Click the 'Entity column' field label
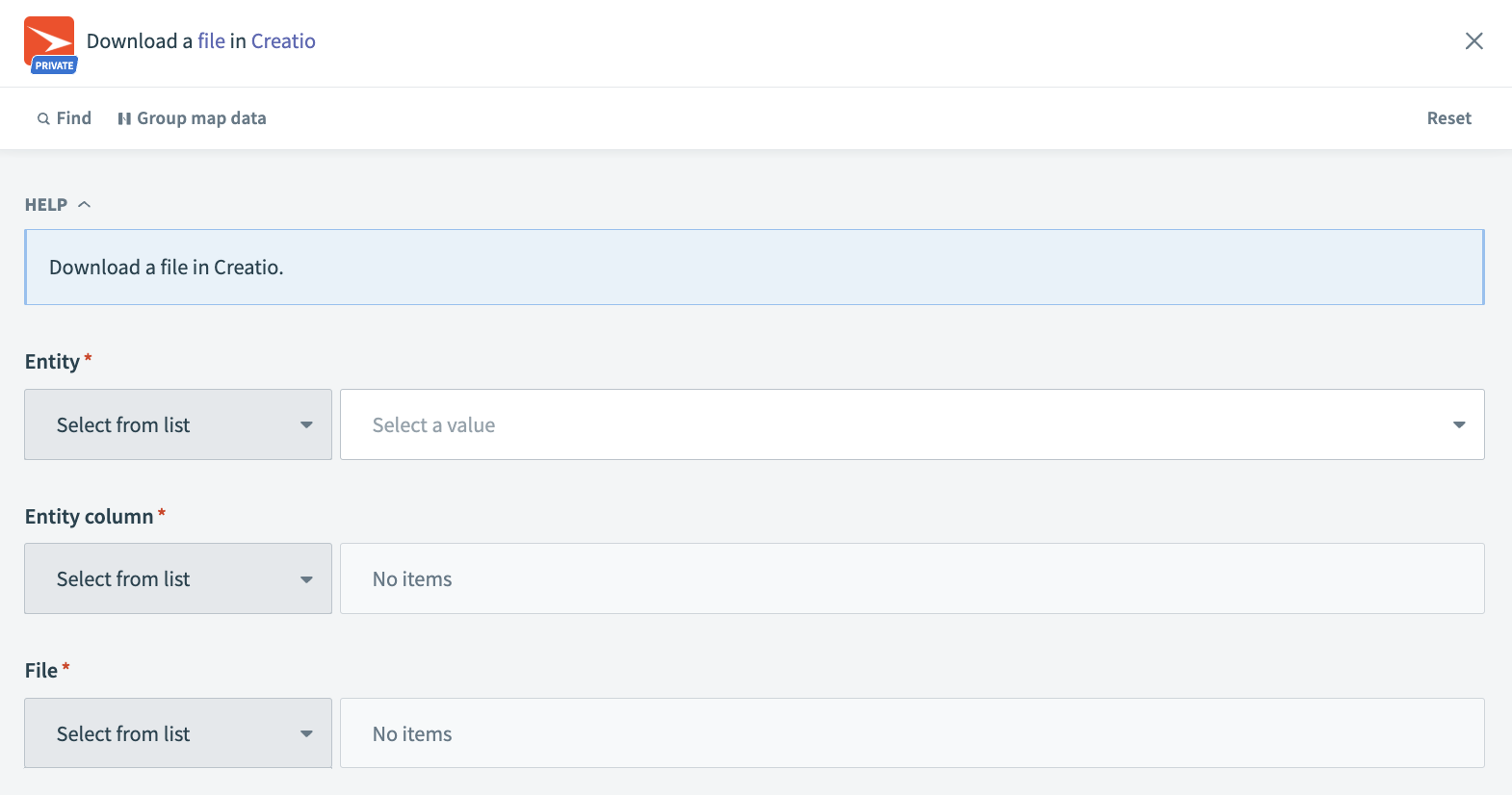 89,517
